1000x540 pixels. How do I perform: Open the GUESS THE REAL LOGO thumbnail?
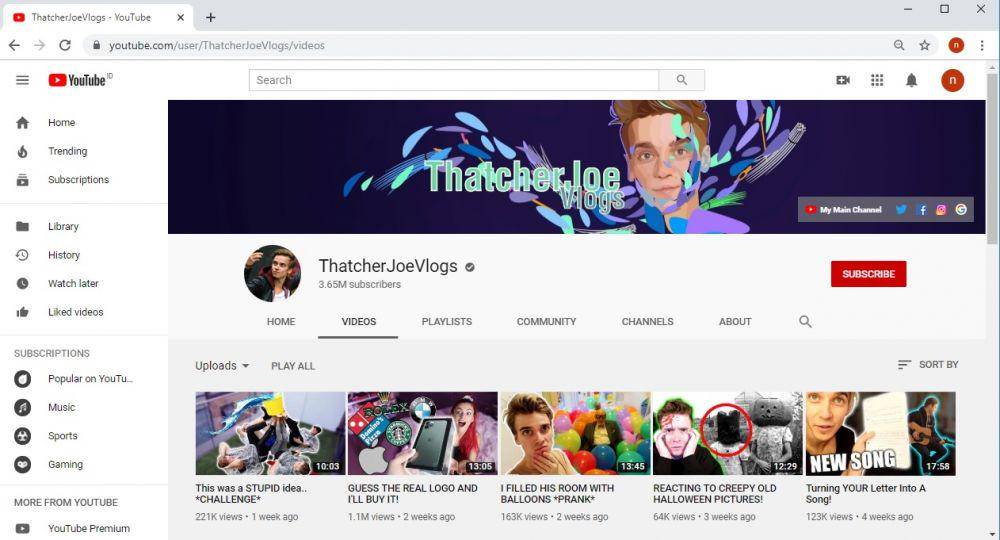click(x=422, y=434)
